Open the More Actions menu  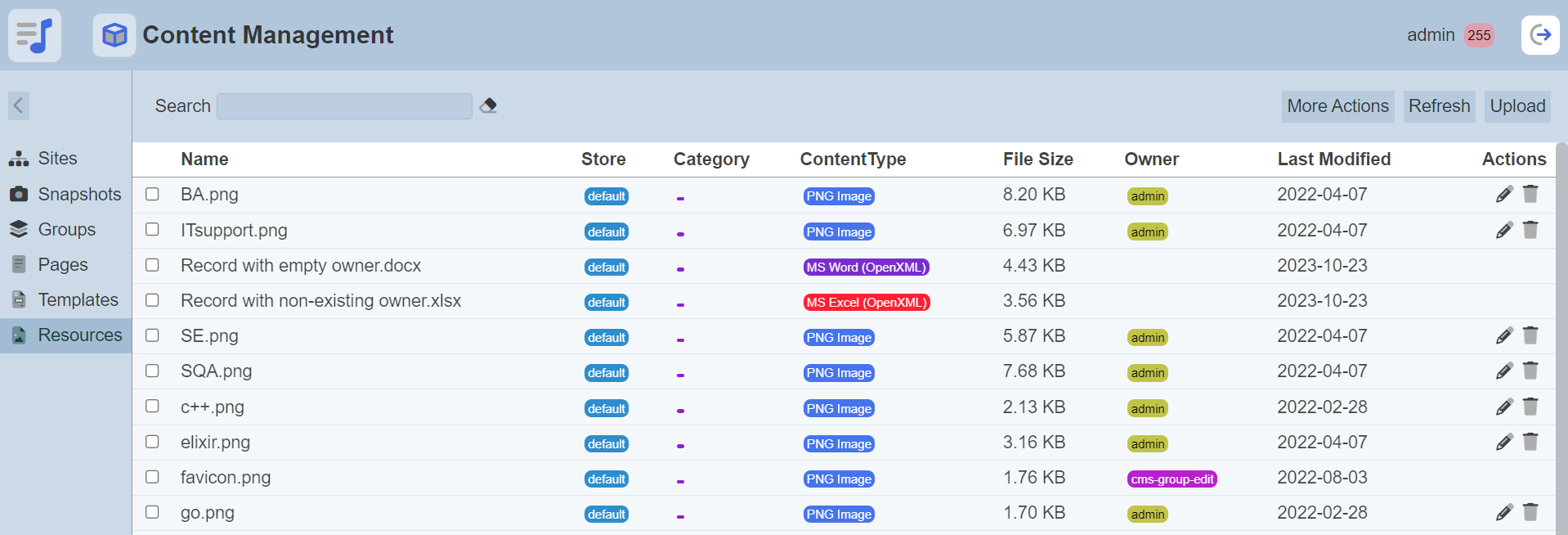click(1337, 106)
